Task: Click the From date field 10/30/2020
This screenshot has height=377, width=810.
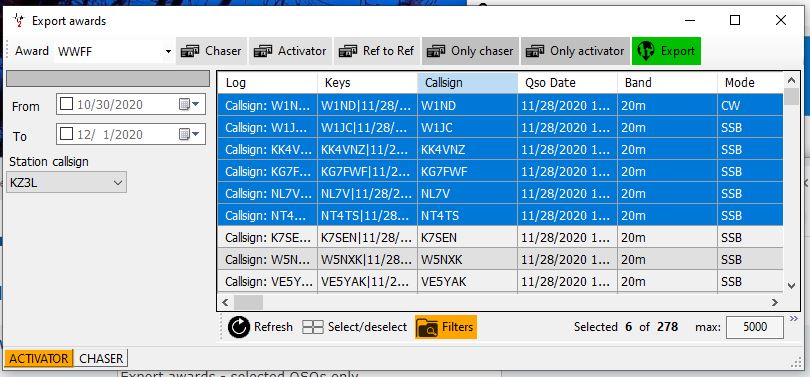Action: (x=131, y=104)
